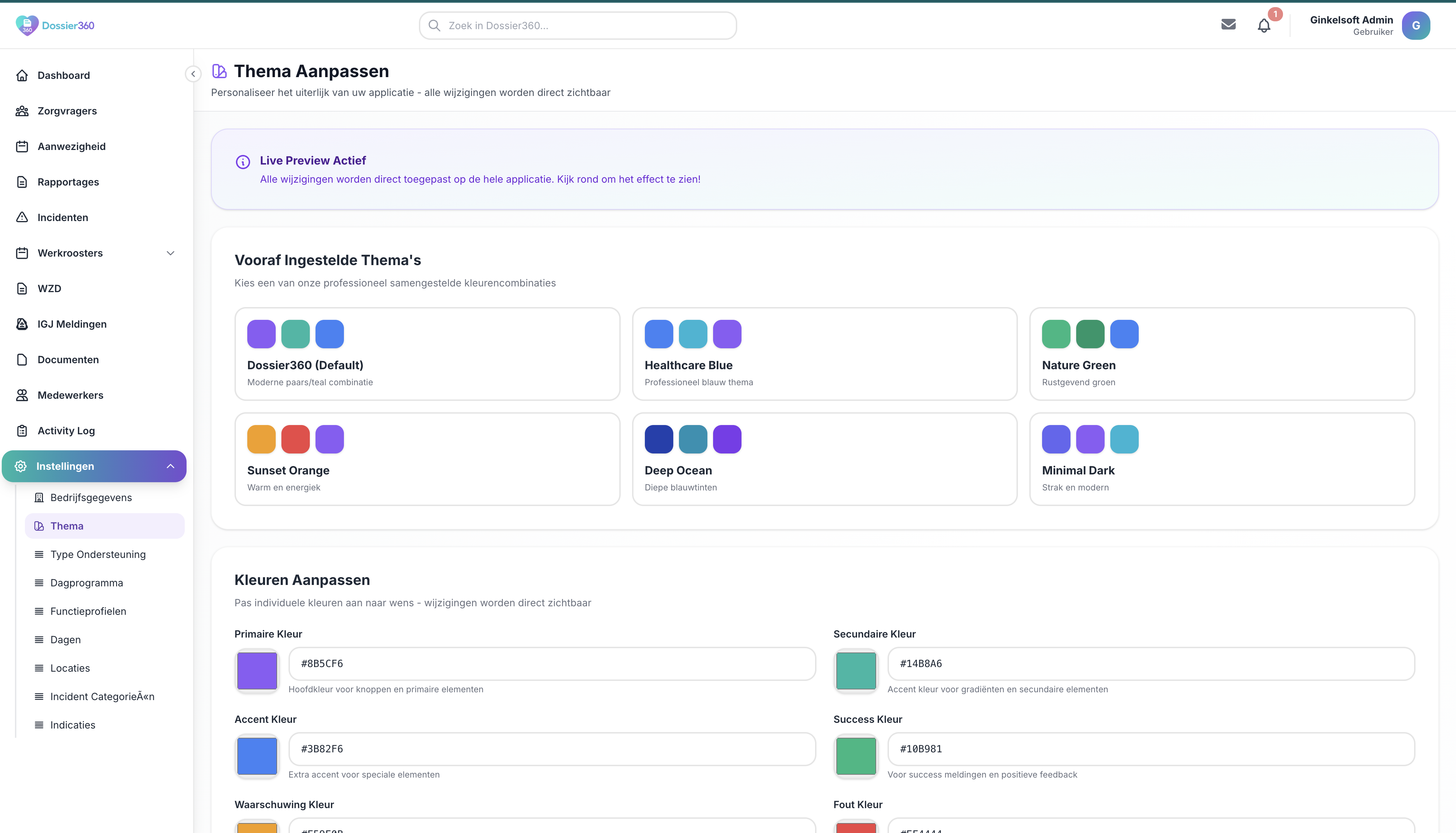1456x833 pixels.
Task: Open the Primaire Kleur color swatch
Action: (x=257, y=671)
